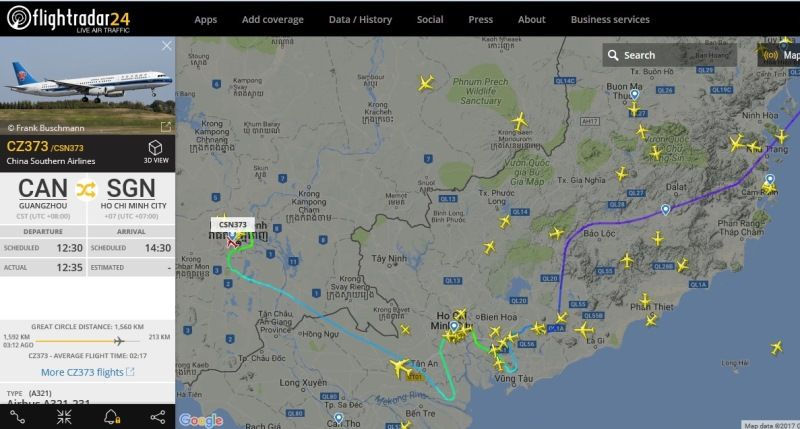Screen dimensions: 800x429
Task: Open the 3D View cube icon
Action: [155, 148]
